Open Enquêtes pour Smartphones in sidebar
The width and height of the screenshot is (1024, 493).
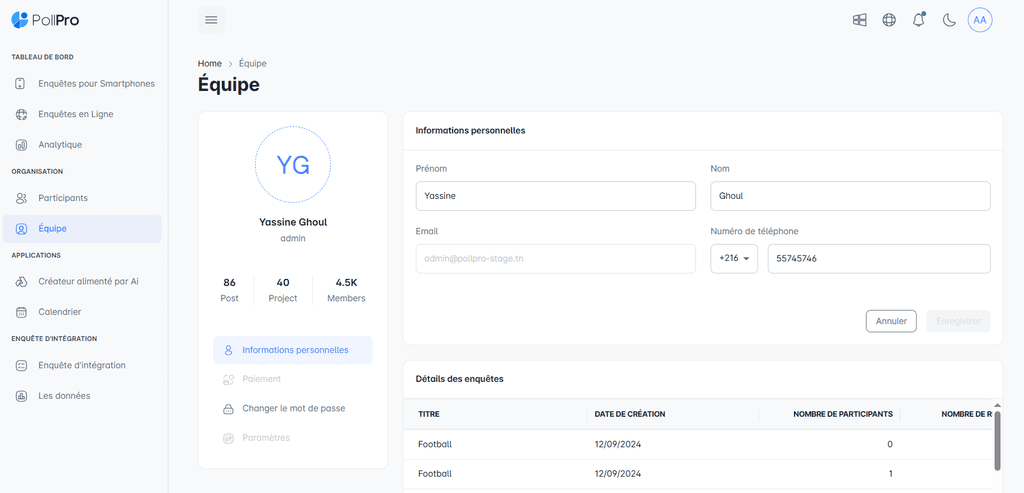tap(96, 84)
